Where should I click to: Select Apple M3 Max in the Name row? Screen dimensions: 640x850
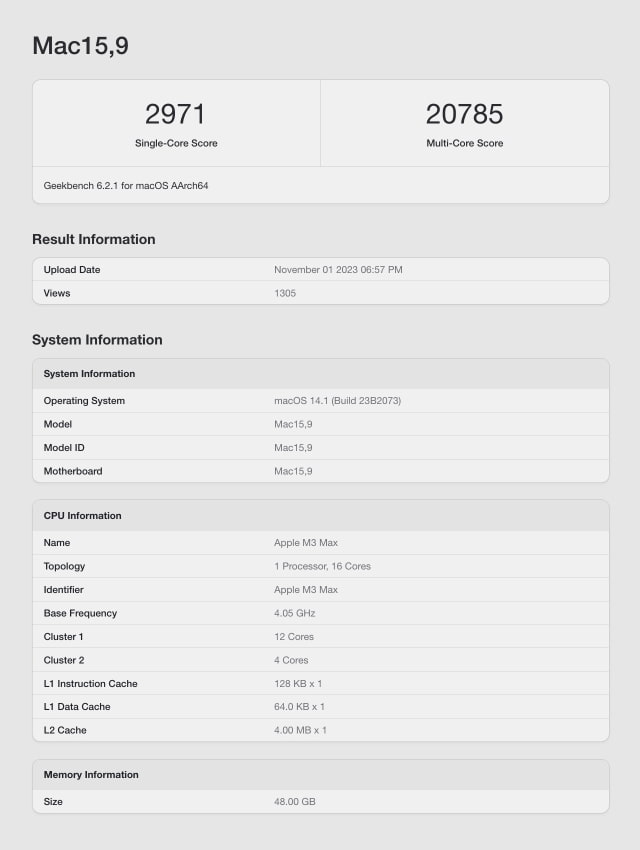pos(306,543)
